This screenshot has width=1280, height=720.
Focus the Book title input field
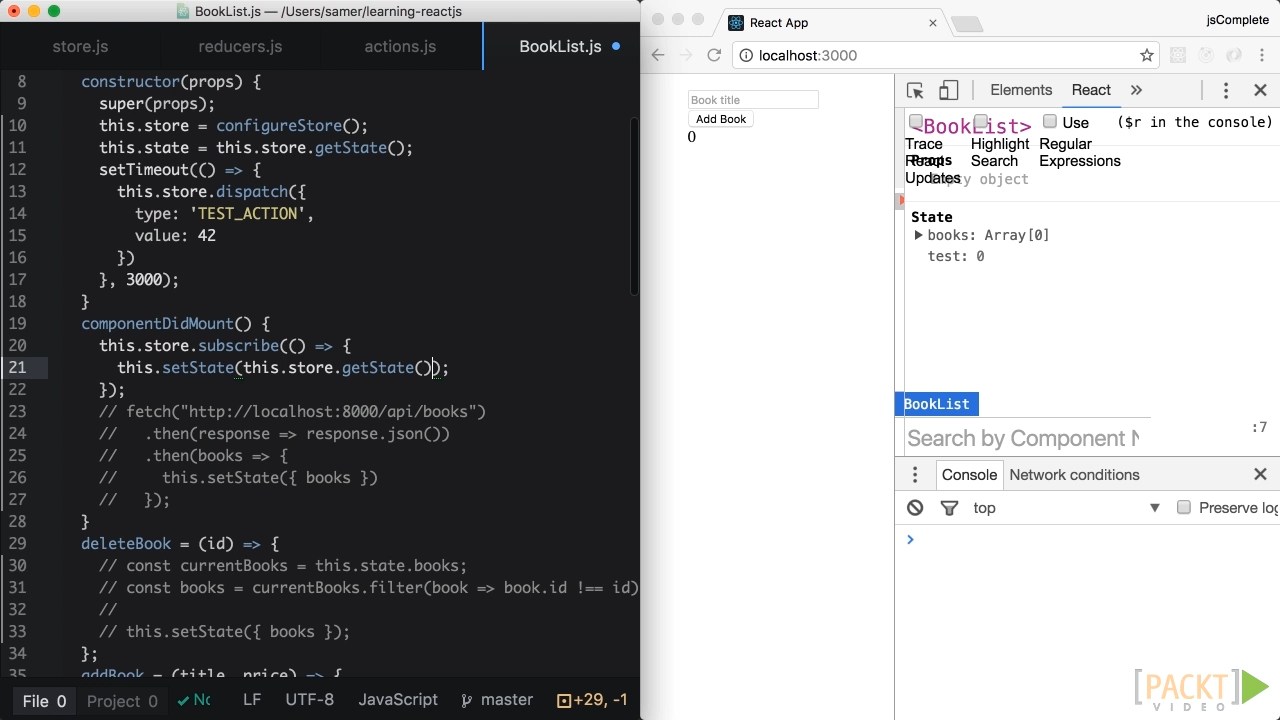(753, 100)
